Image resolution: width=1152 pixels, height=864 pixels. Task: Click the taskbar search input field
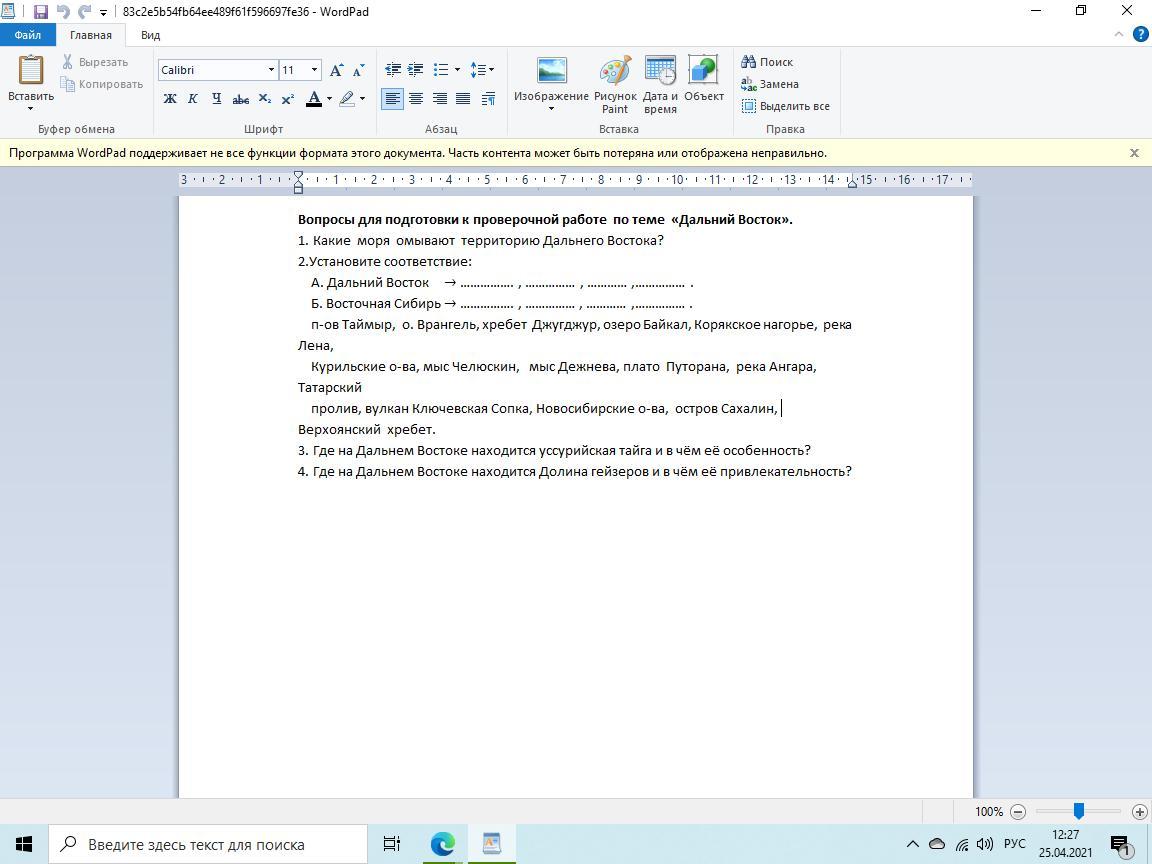pos(208,844)
